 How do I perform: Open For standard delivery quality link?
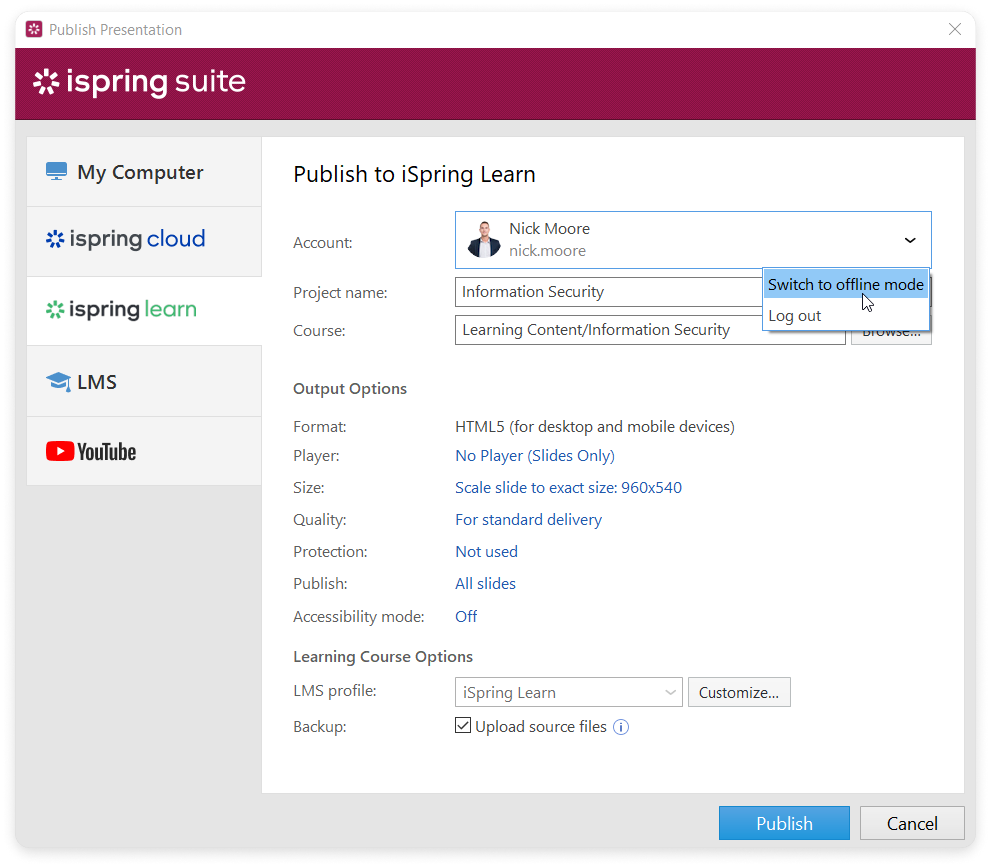click(x=528, y=519)
